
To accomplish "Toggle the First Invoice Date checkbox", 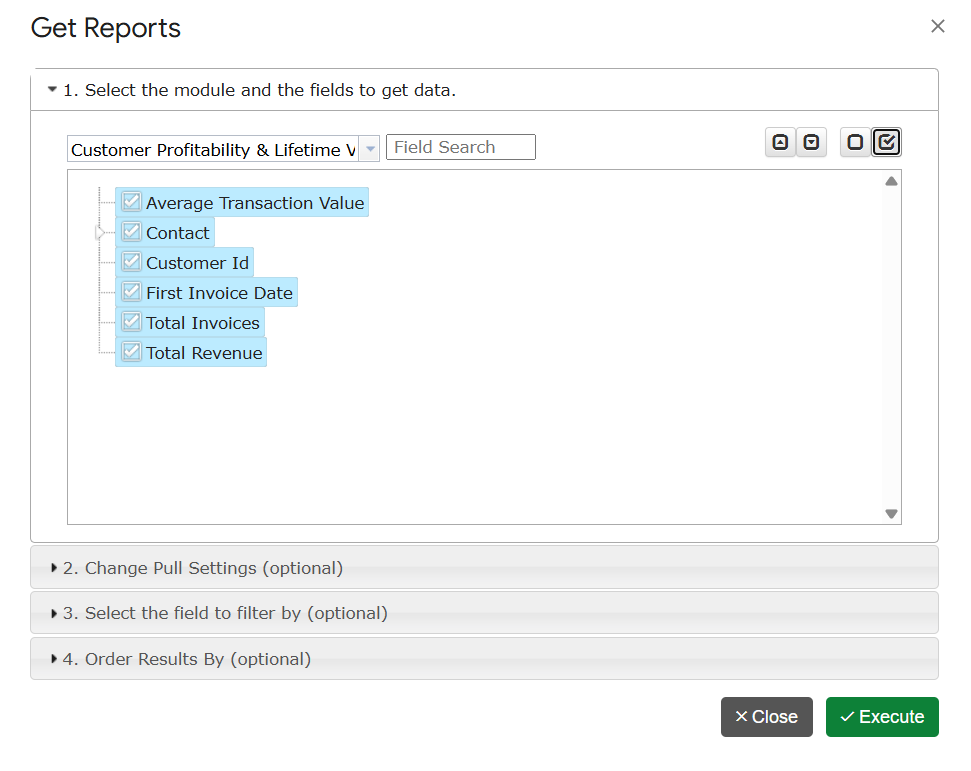I will (131, 292).
